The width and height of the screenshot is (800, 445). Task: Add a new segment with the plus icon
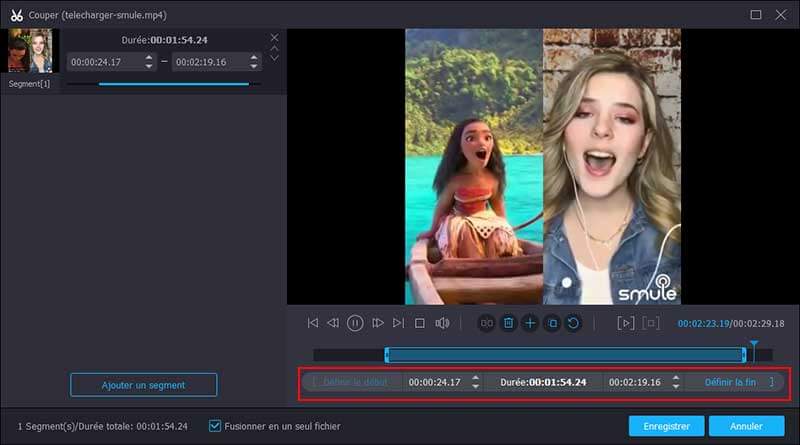point(530,323)
